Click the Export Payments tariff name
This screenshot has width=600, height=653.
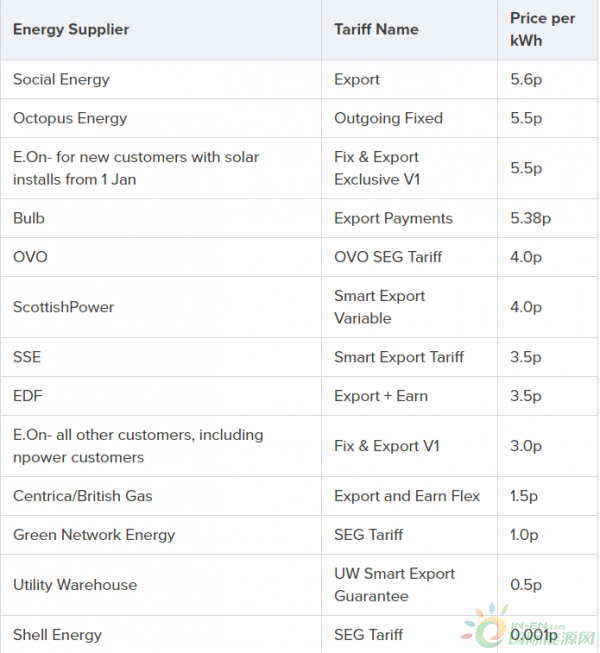point(393,218)
